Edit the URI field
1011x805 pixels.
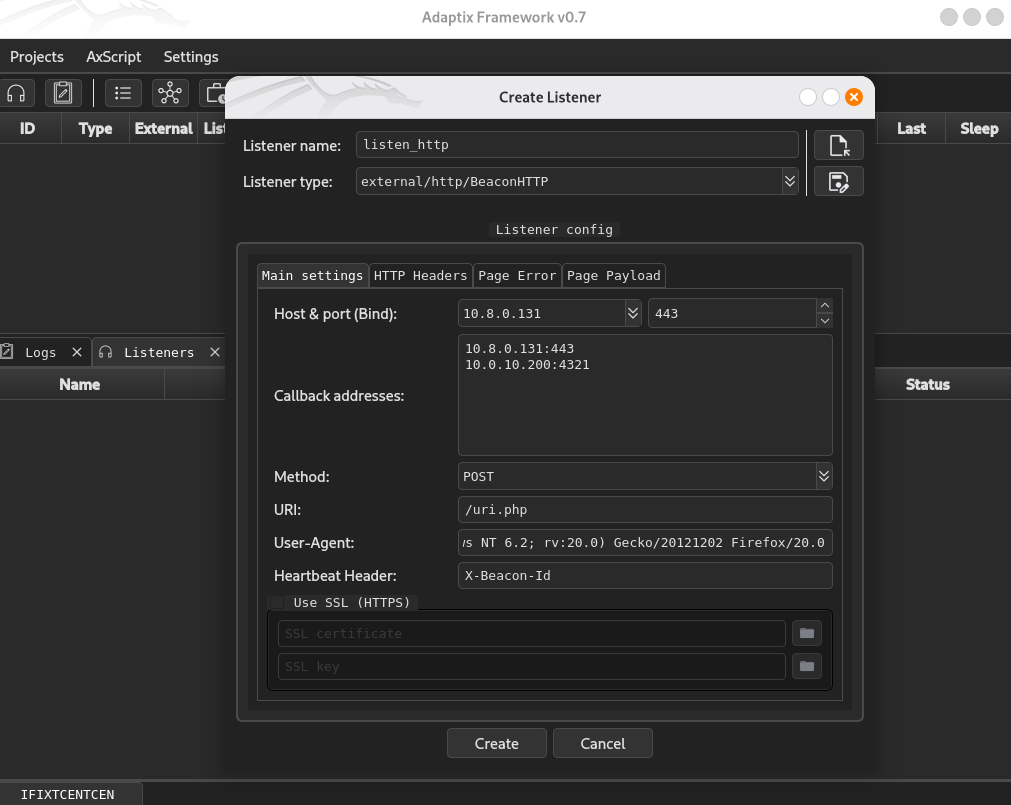click(x=645, y=510)
